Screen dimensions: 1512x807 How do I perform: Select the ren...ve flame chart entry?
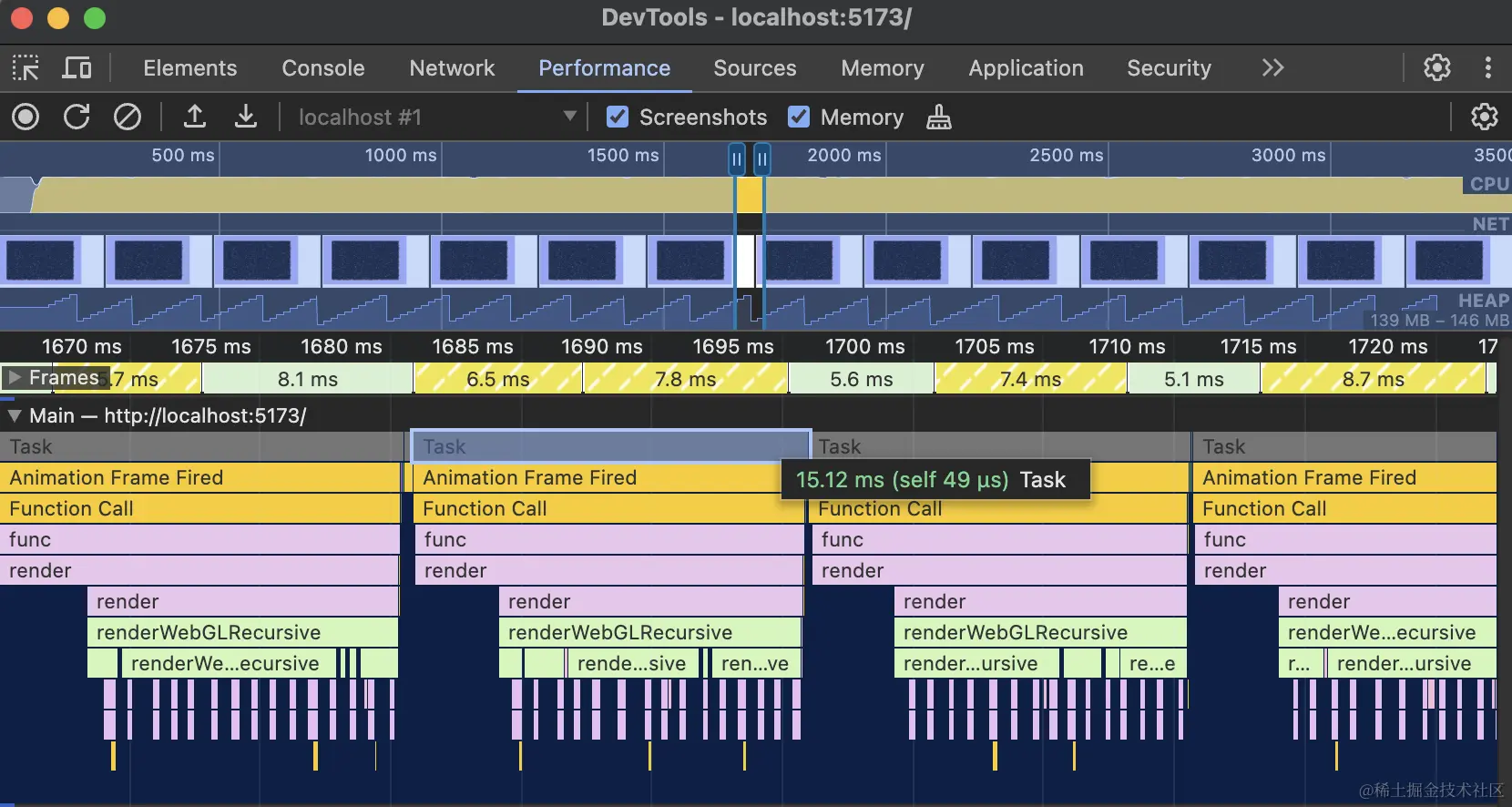(756, 663)
